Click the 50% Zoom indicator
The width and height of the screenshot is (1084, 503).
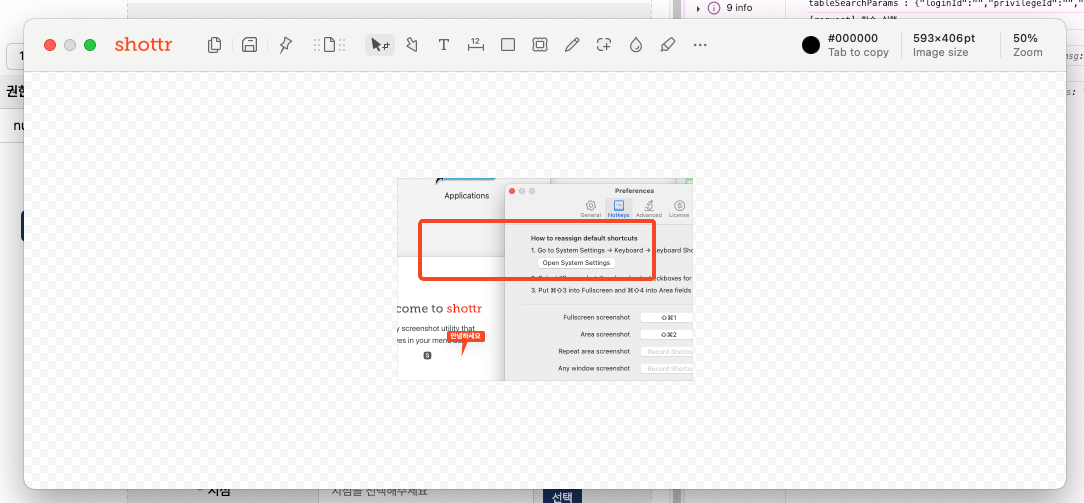pyautogui.click(x=1026, y=45)
